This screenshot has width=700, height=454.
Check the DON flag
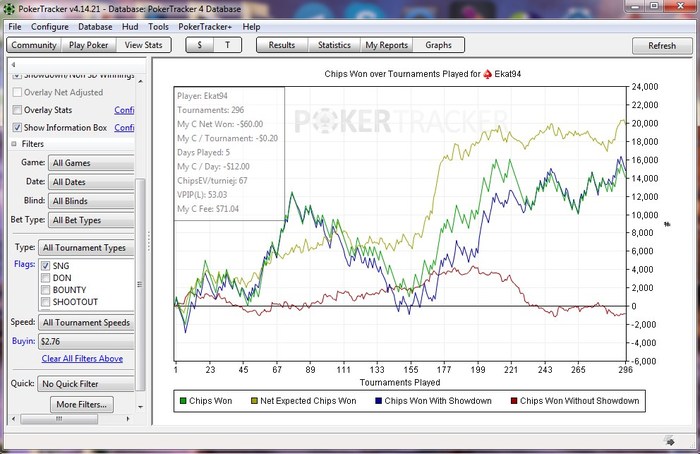[x=45, y=278]
